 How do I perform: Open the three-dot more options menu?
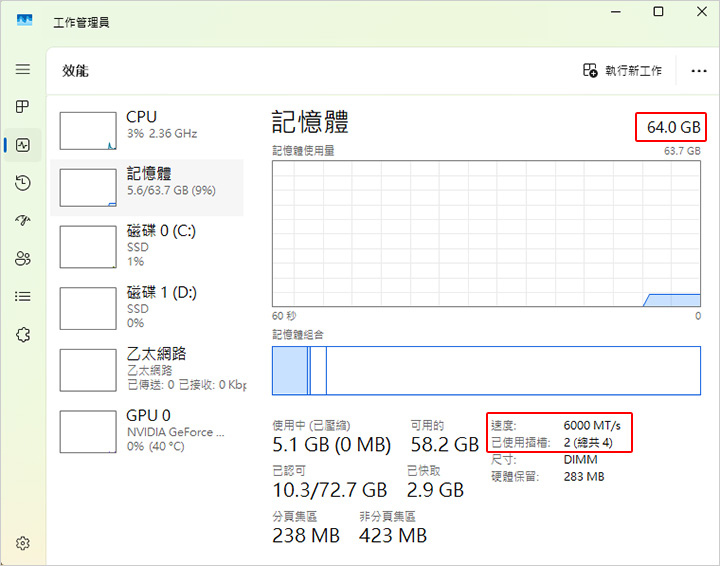click(699, 71)
